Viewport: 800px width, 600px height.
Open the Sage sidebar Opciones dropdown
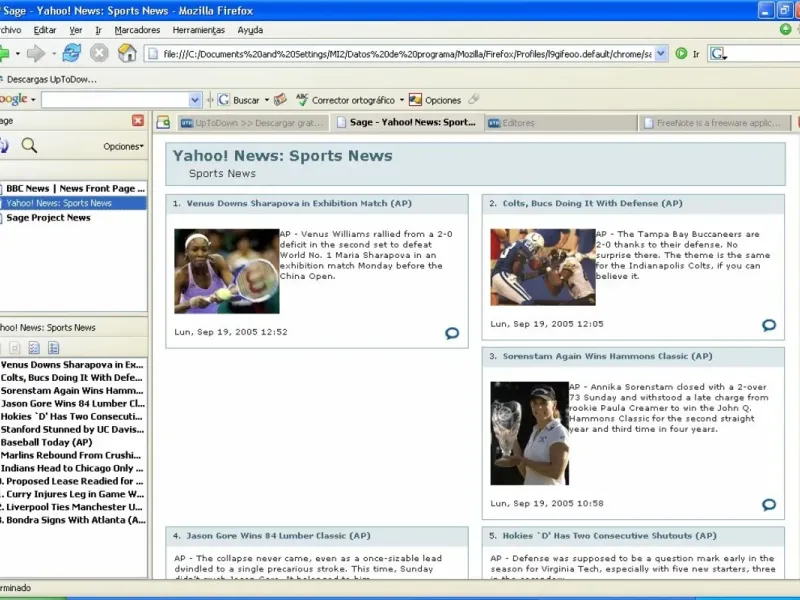[123, 146]
